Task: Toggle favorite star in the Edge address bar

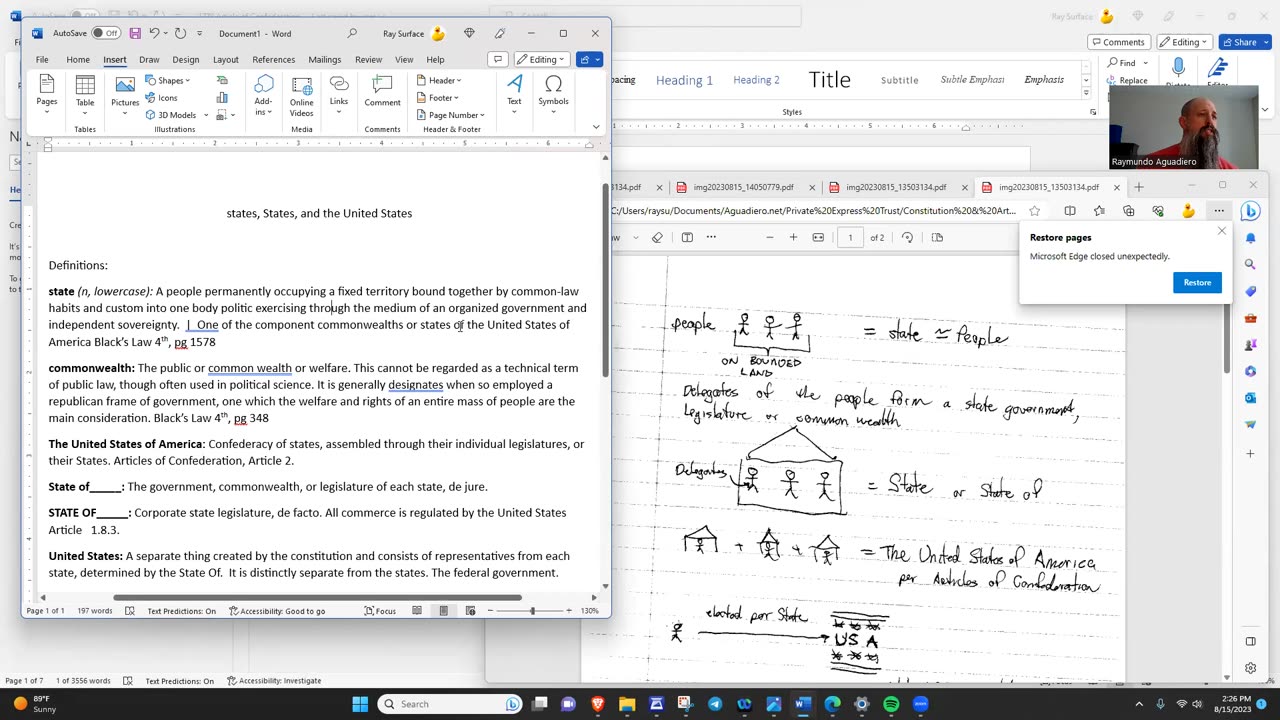Action: [1035, 211]
